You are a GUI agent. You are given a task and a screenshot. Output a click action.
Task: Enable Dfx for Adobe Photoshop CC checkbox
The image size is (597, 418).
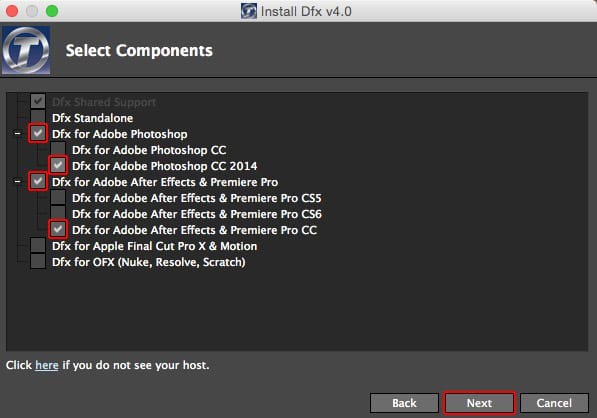[58, 149]
